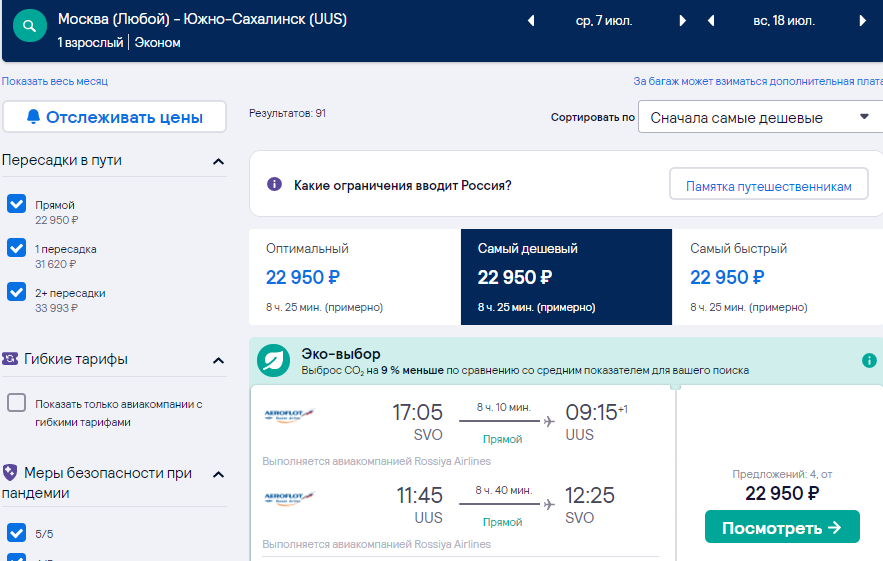This screenshot has width=883, height=561.
Task: Go to next return date after вс, 18 июл.
Action: (x=863, y=21)
